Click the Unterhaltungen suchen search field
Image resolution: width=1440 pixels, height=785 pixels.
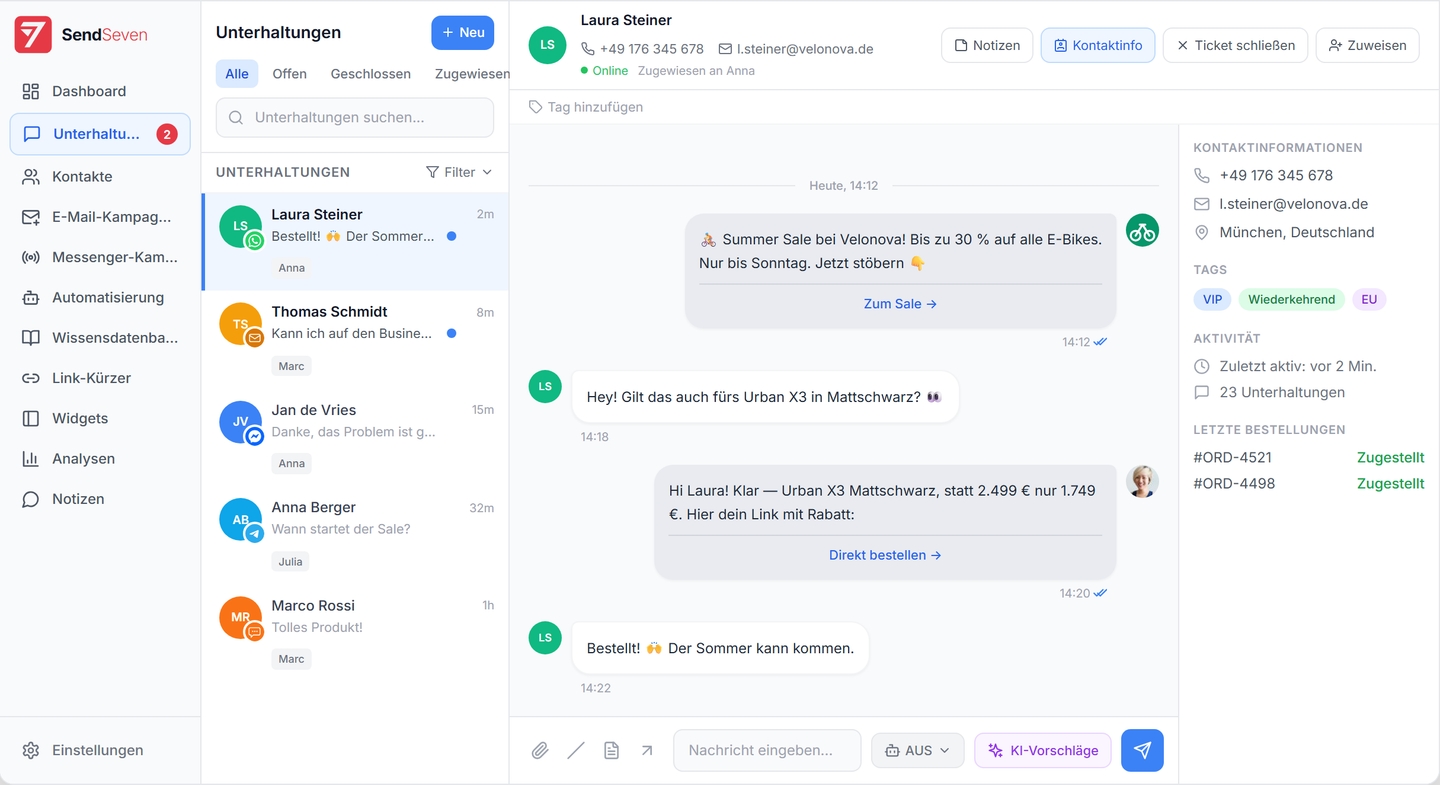[355, 117]
